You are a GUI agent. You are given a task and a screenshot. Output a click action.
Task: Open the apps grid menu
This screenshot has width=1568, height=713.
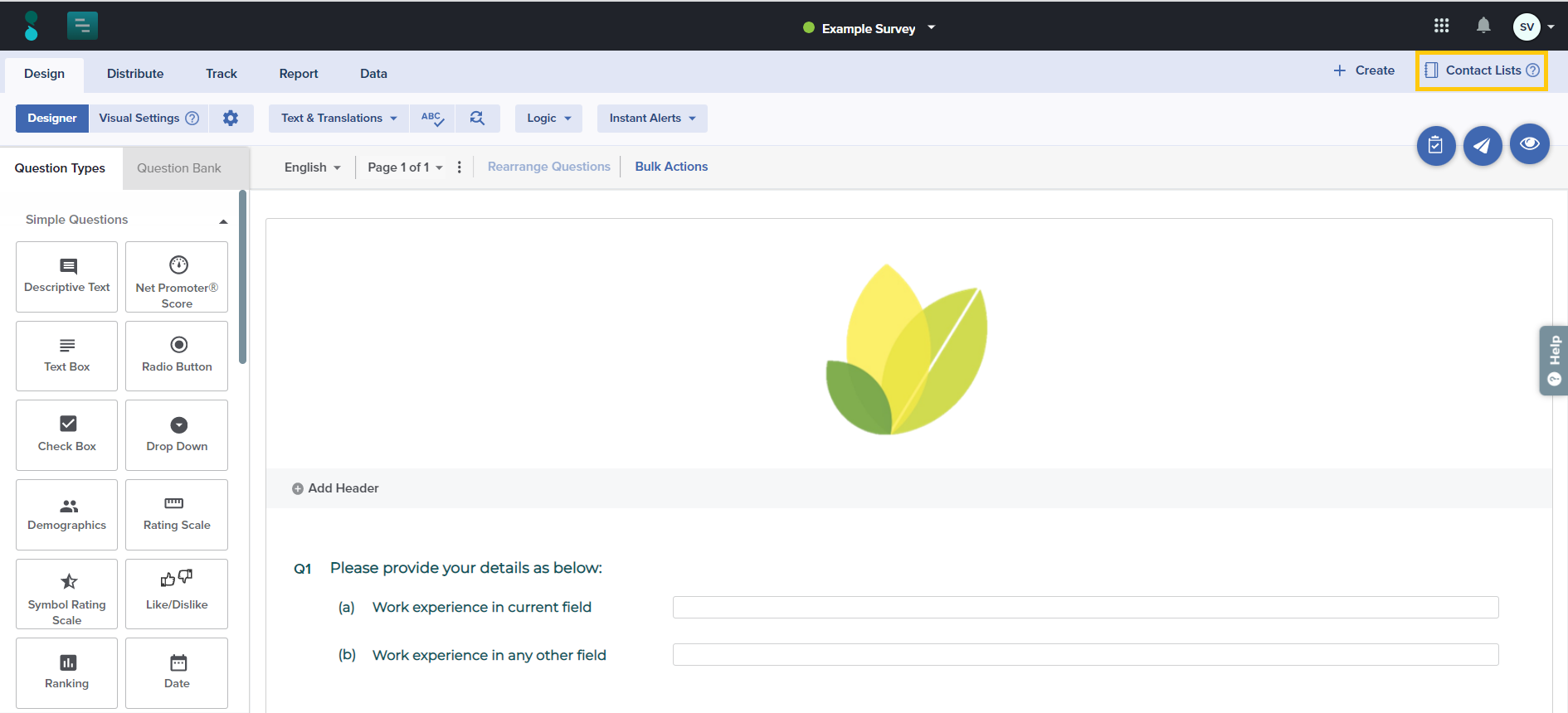1441,26
